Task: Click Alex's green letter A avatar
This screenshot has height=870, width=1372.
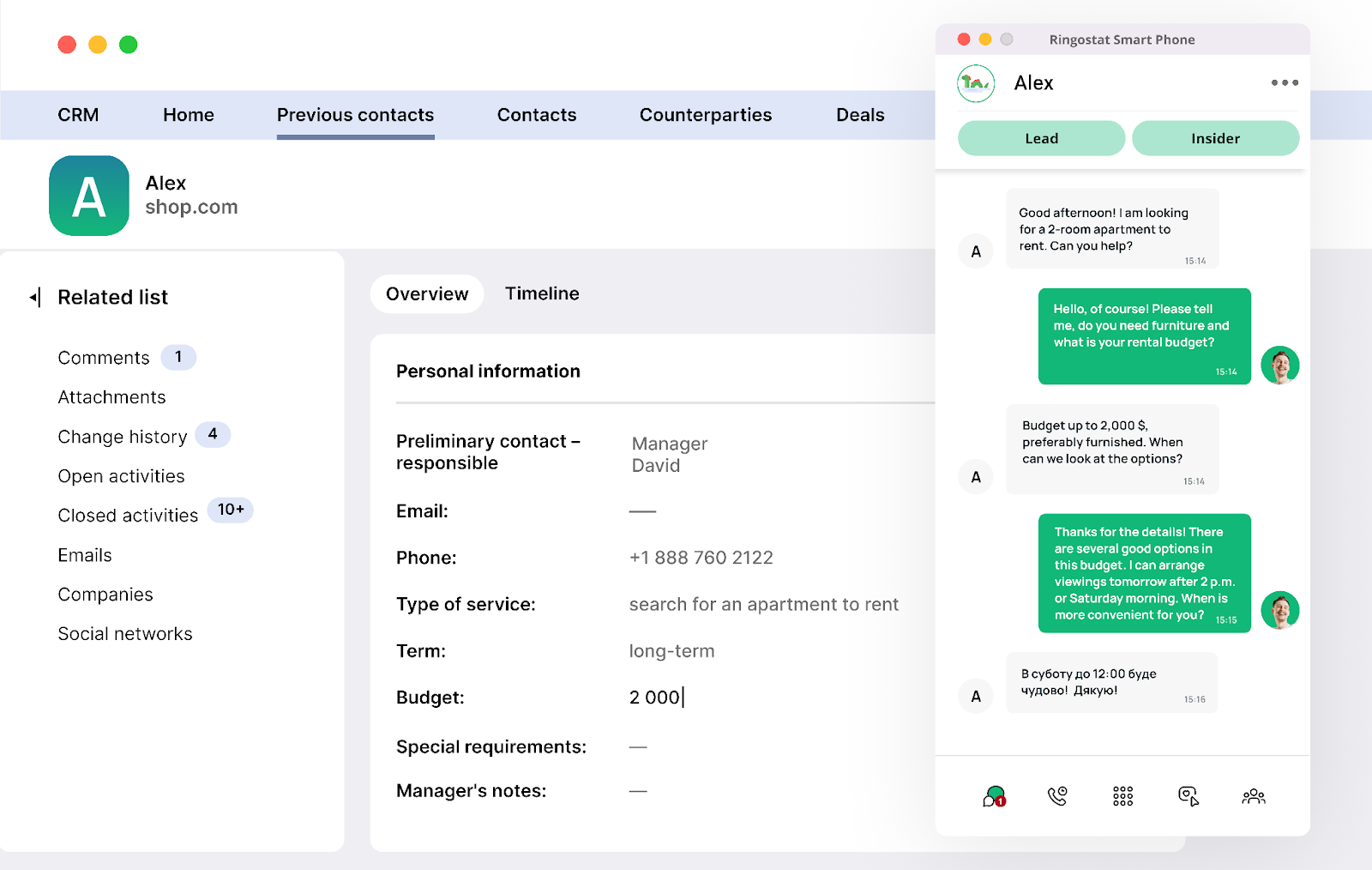Action: click(x=89, y=196)
